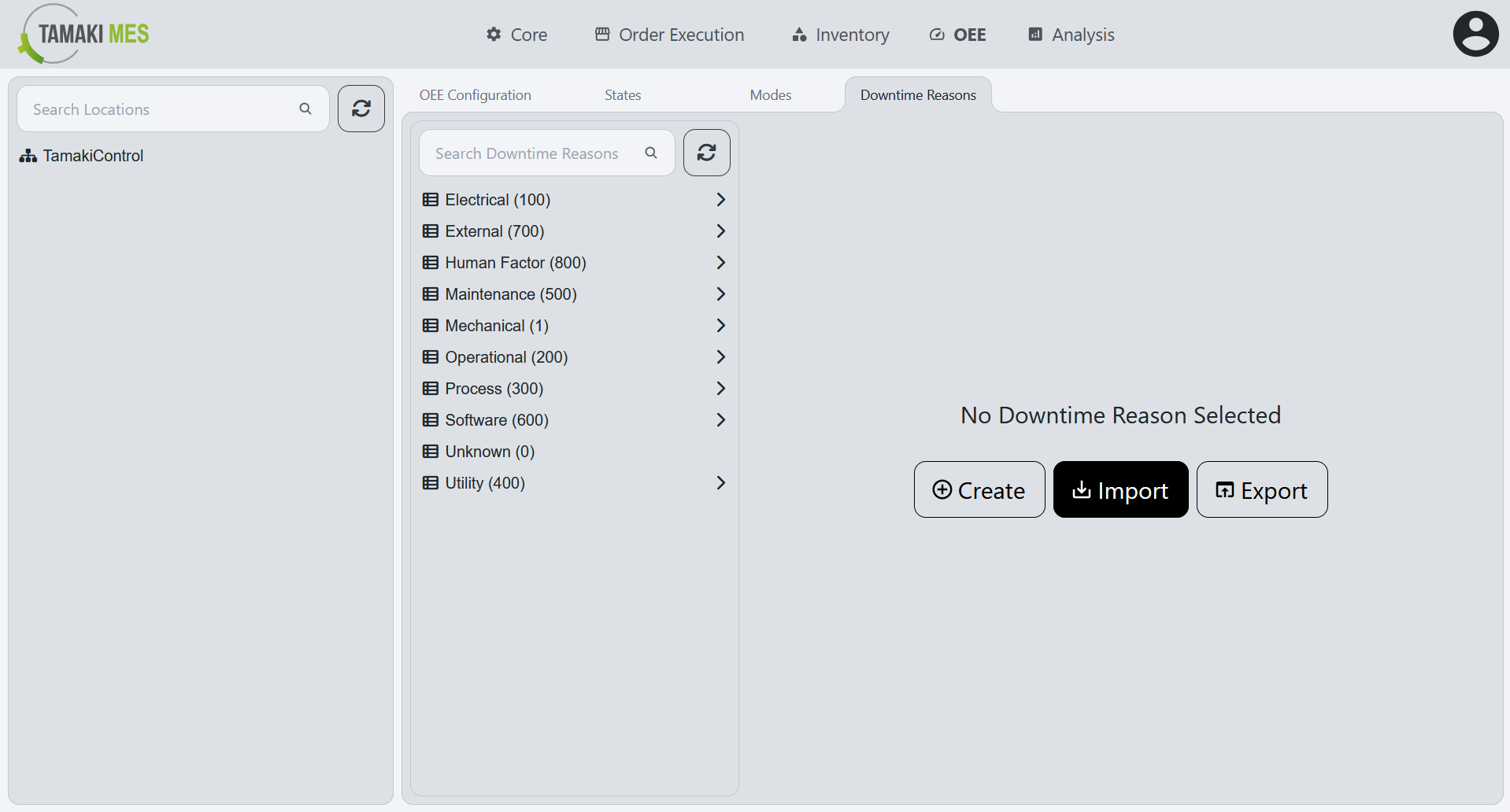Click the Create button
The width and height of the screenshot is (1510, 812).
pos(979,489)
